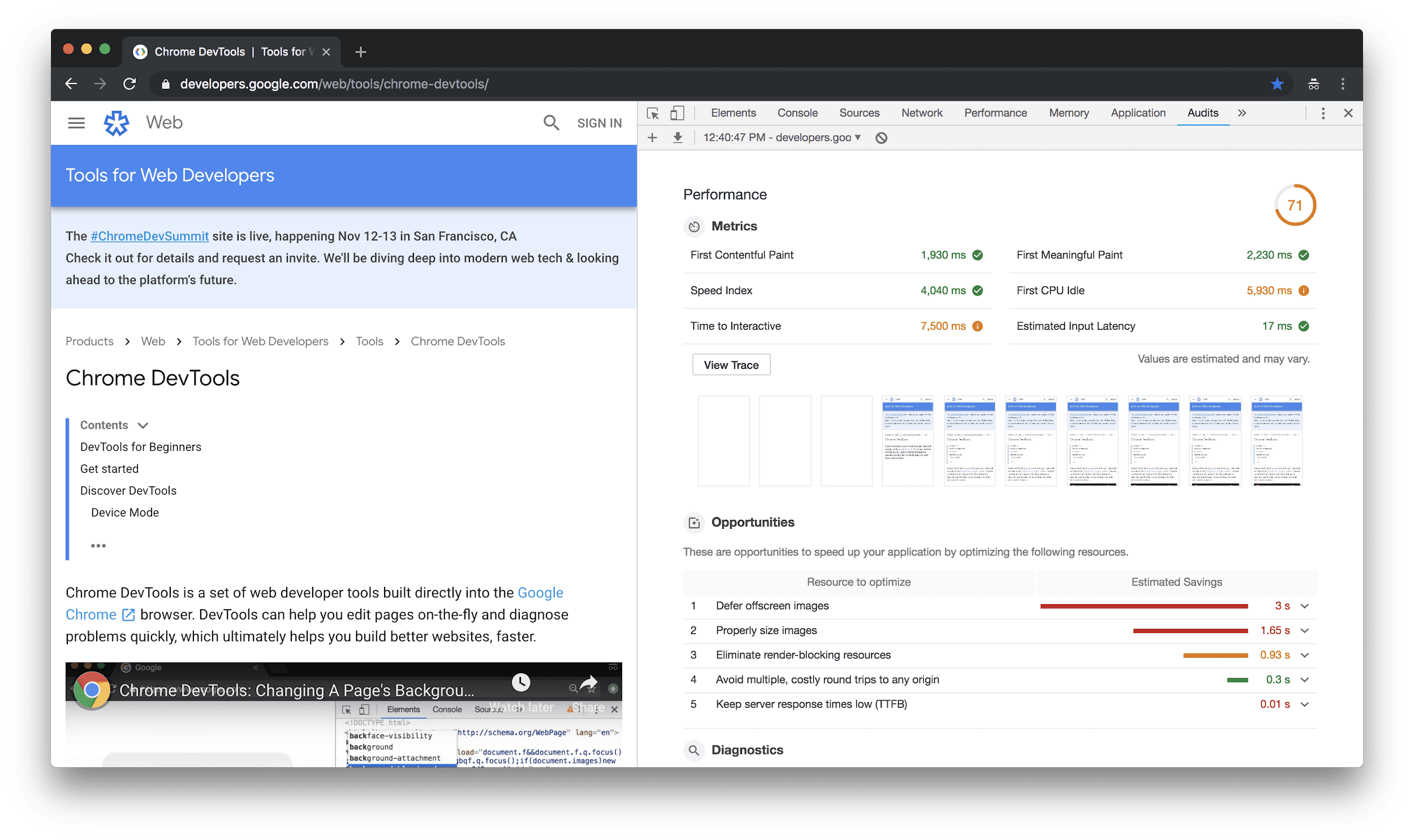Click the inspect element cursor icon
Image resolution: width=1414 pixels, height=840 pixels.
[652, 113]
